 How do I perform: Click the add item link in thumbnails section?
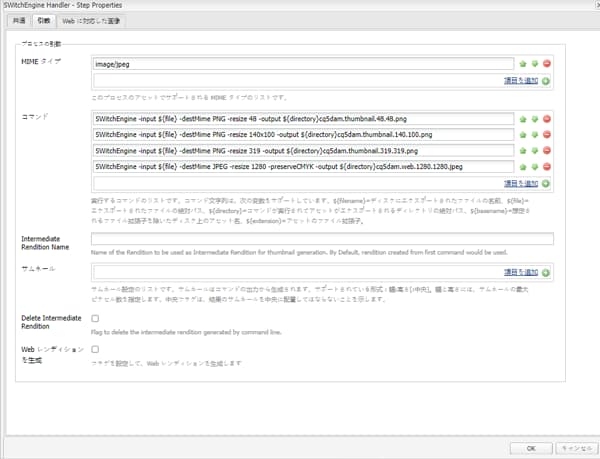521,272
